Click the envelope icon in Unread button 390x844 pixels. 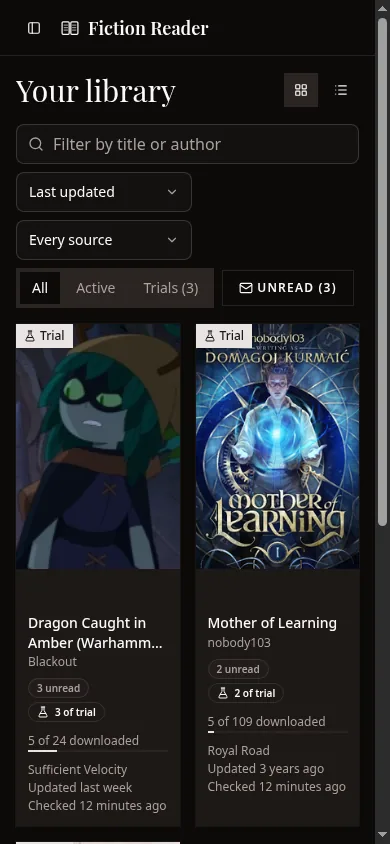coord(246,288)
